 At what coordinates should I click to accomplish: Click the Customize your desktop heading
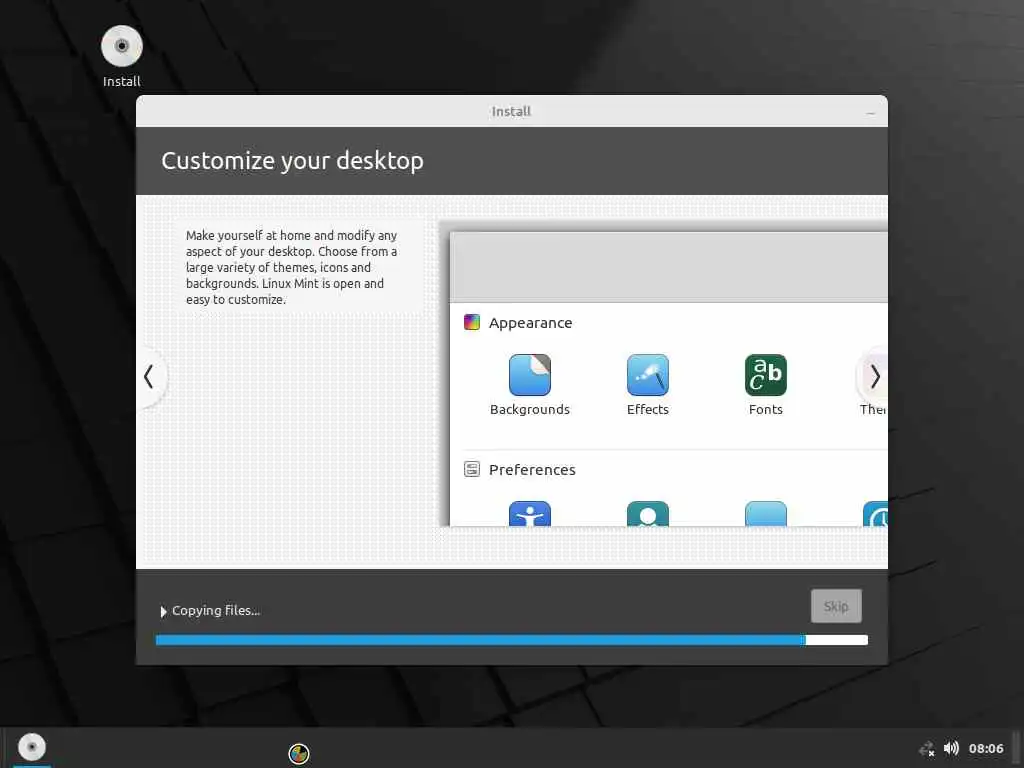tap(292, 161)
